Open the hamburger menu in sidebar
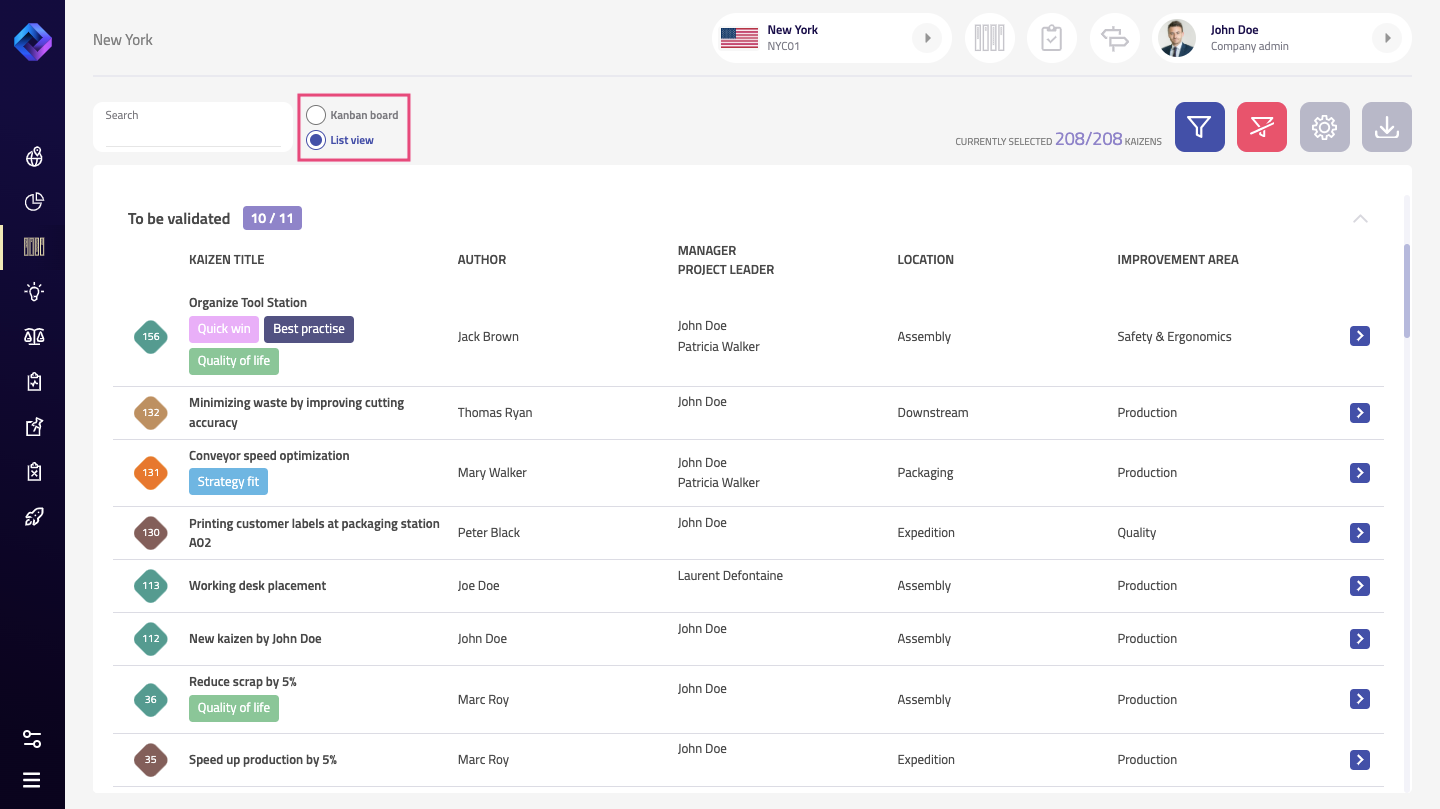This screenshot has height=809, width=1440. pyautogui.click(x=32, y=780)
